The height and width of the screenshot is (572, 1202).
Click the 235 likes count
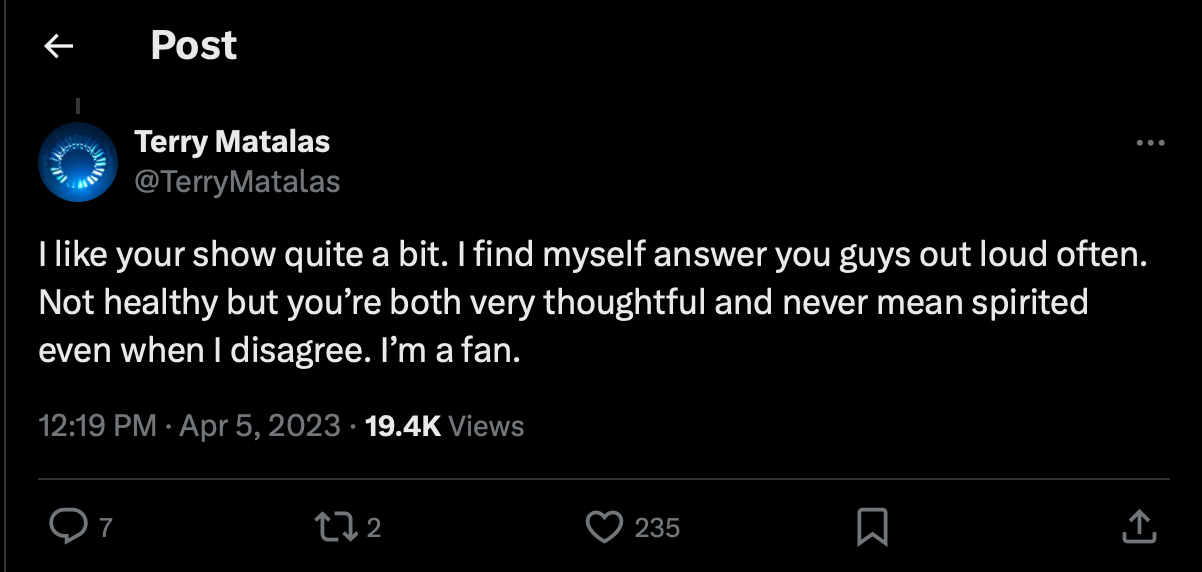coord(657,527)
